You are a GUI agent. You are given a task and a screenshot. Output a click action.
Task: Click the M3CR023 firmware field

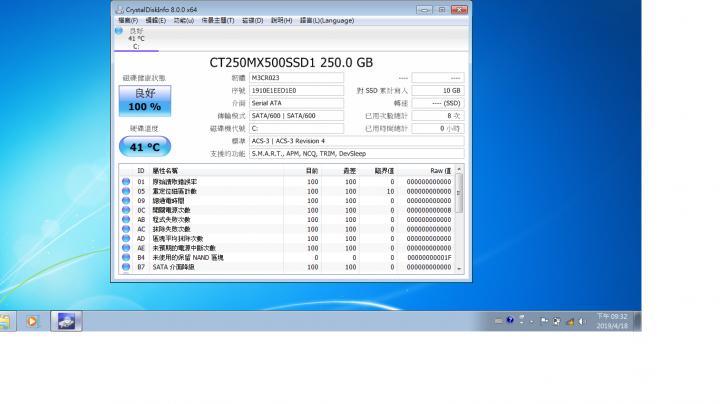click(296, 78)
